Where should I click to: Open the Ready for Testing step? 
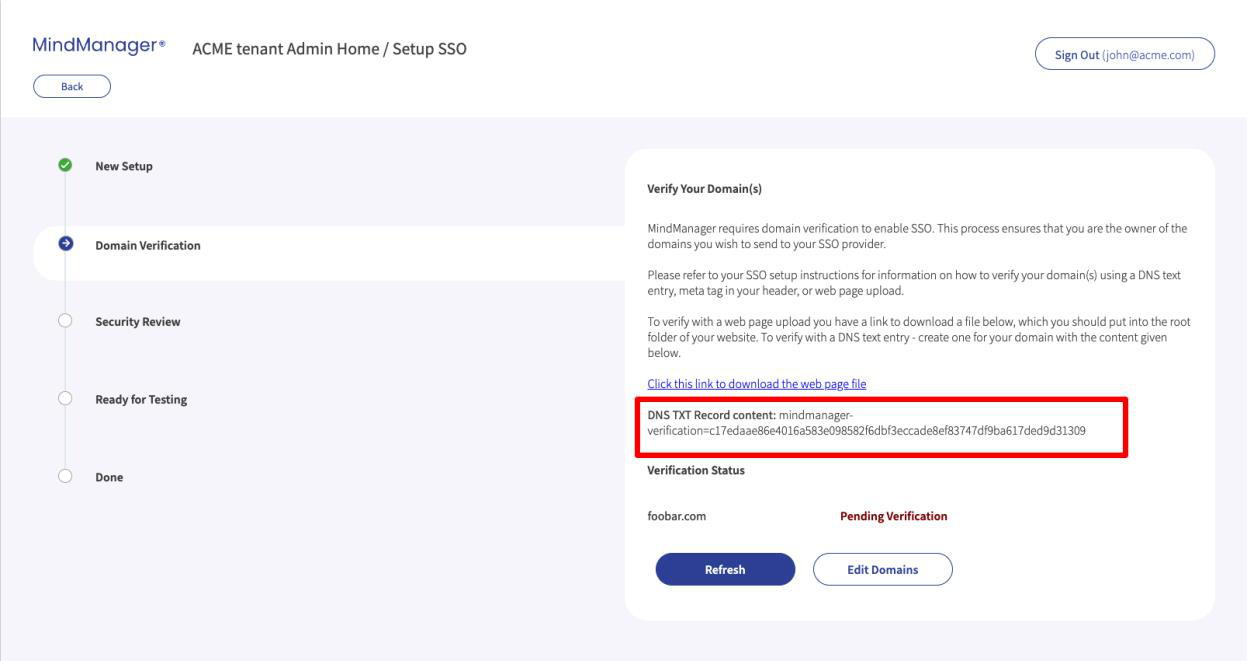(141, 400)
